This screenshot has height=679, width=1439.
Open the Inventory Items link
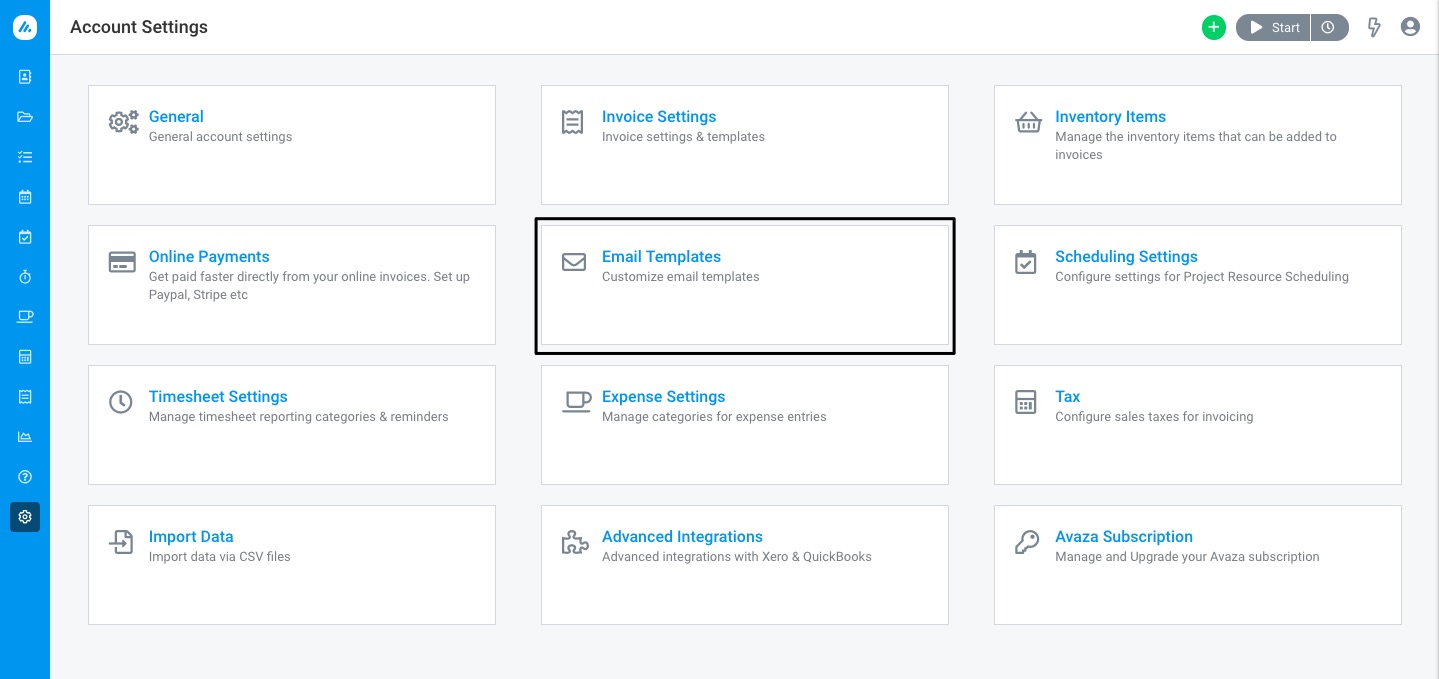[1110, 117]
